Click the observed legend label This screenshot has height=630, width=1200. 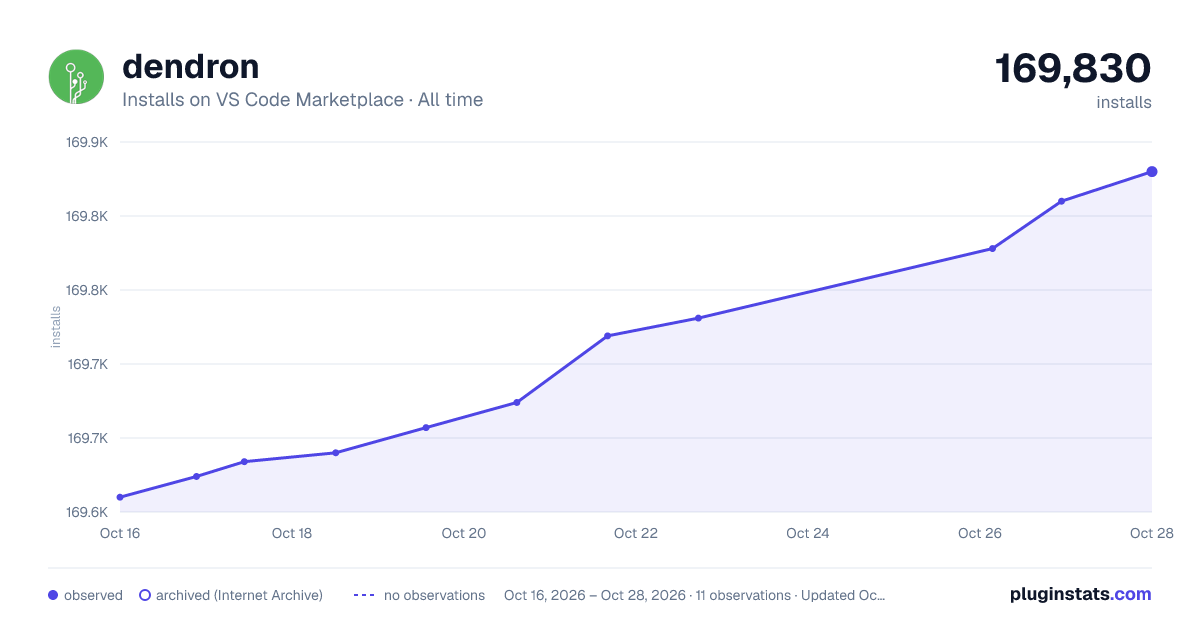pos(93,595)
